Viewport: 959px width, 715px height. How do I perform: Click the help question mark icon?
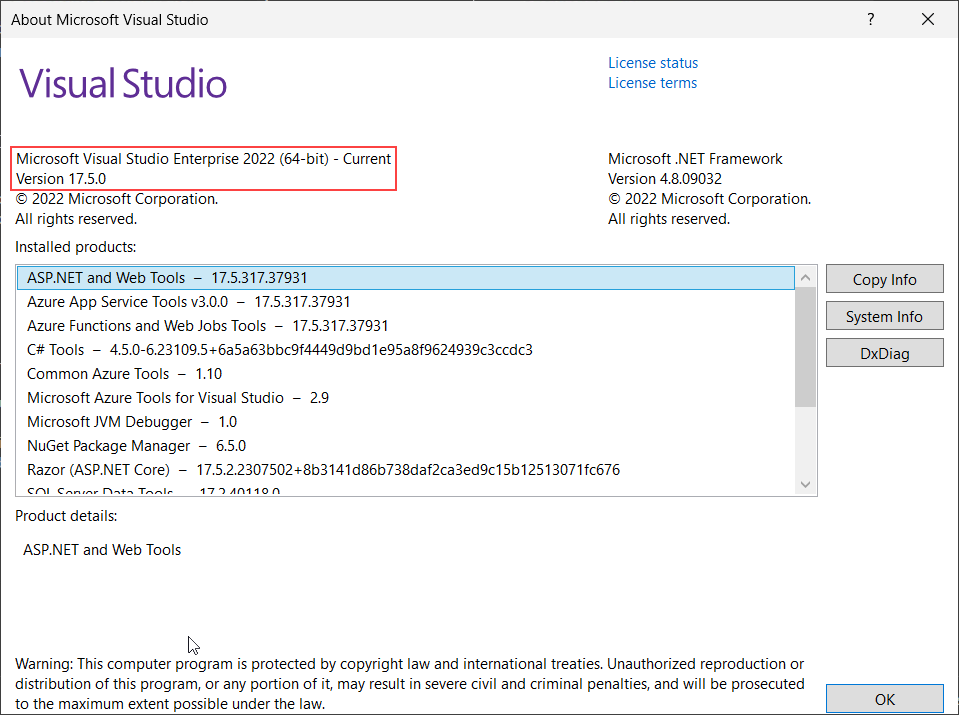870,20
